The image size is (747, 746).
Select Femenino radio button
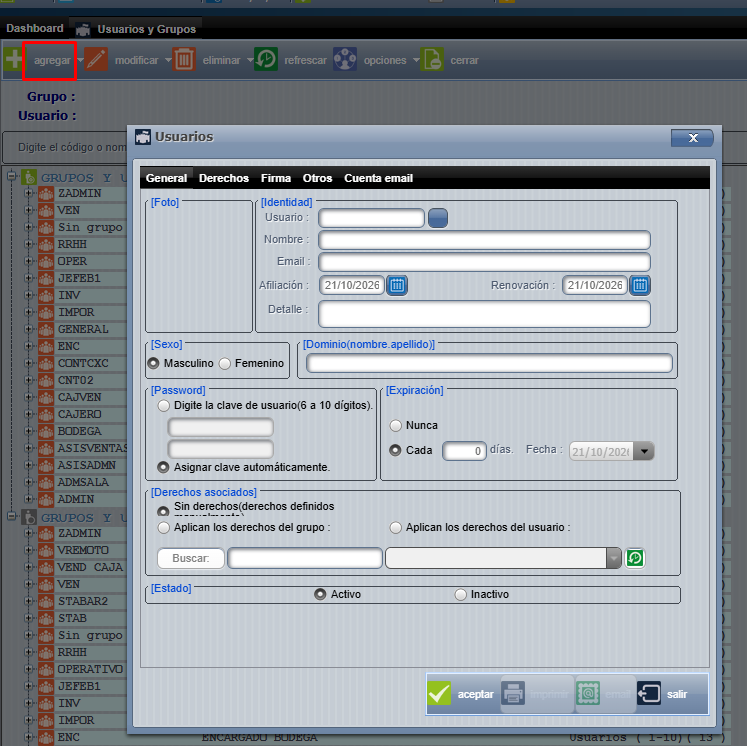(224, 363)
